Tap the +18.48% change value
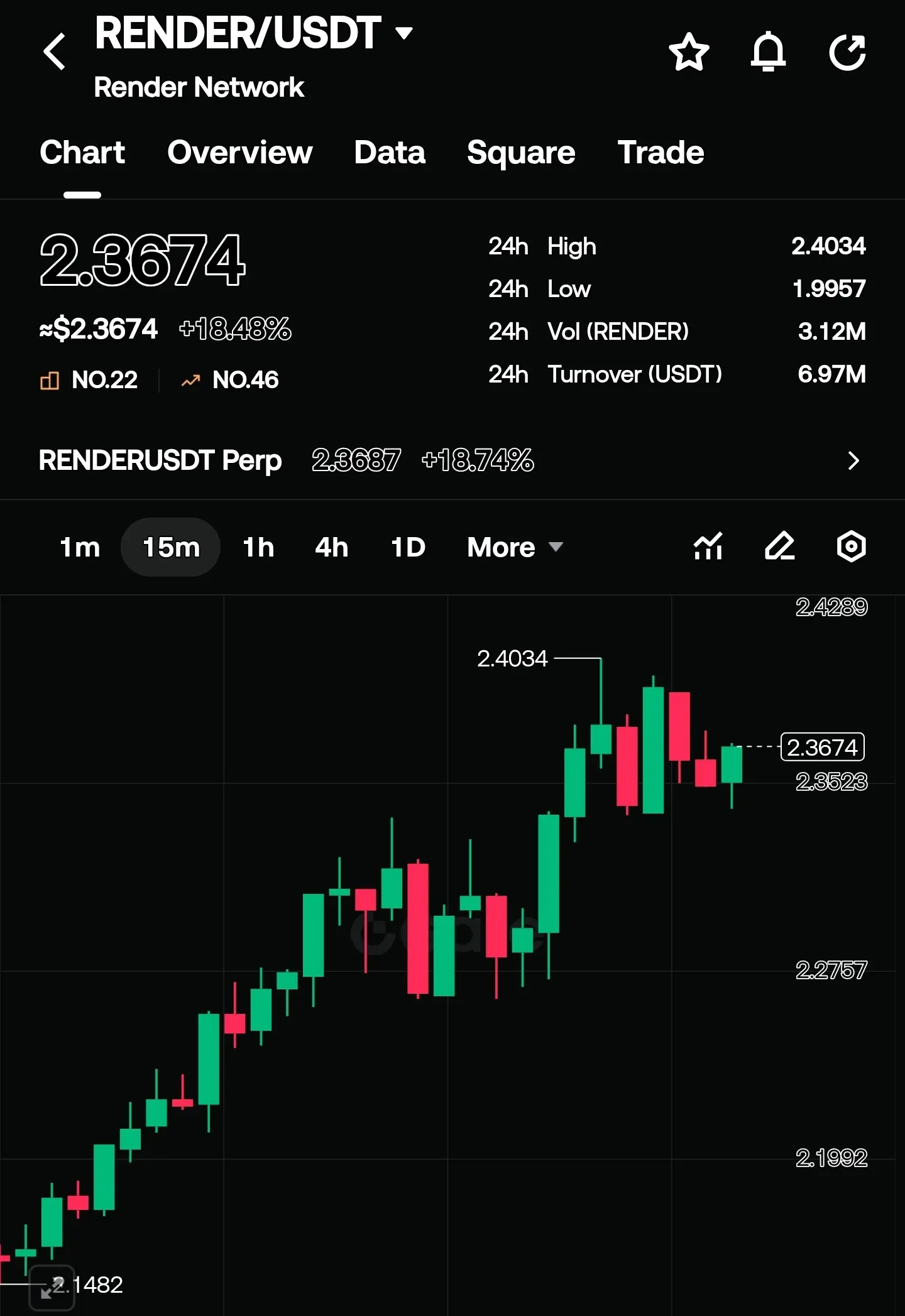This screenshot has height=1316, width=905. coord(235,329)
